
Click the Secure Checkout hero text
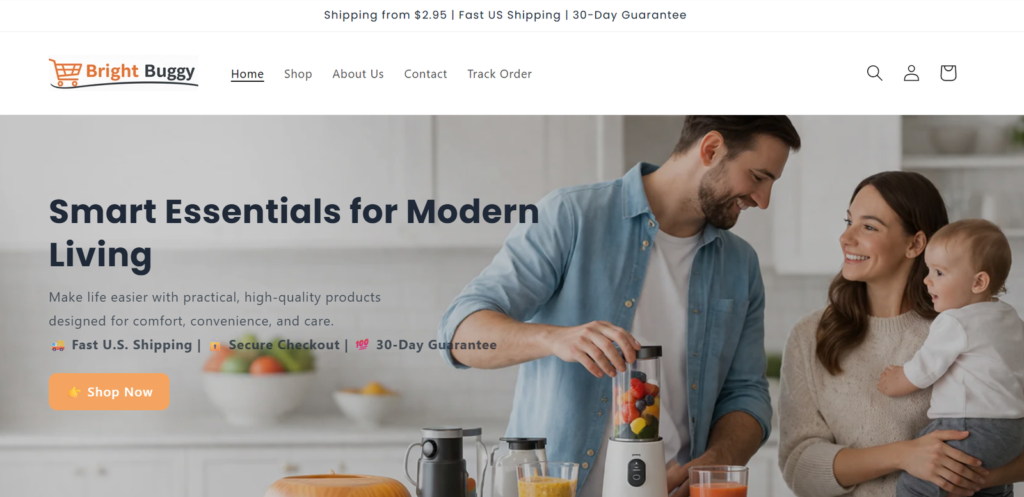pos(284,345)
